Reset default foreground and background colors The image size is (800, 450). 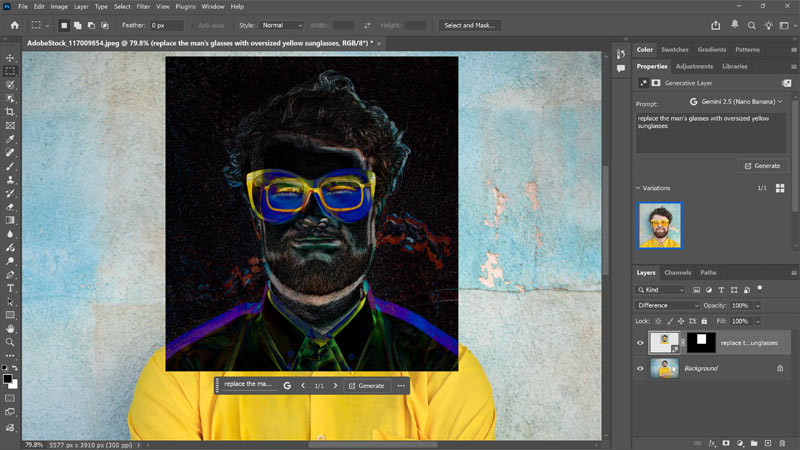click(x=5, y=367)
